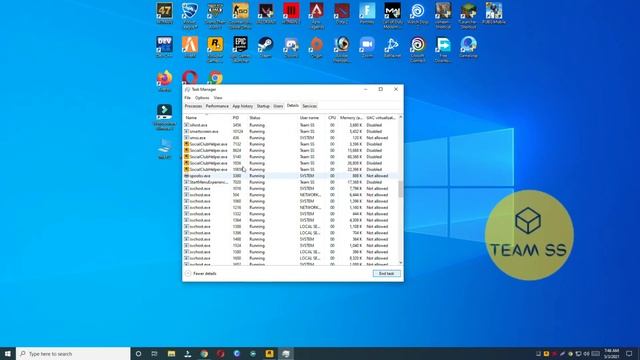Click the End task button
Image resolution: width=640 pixels, height=360 pixels.
point(387,273)
